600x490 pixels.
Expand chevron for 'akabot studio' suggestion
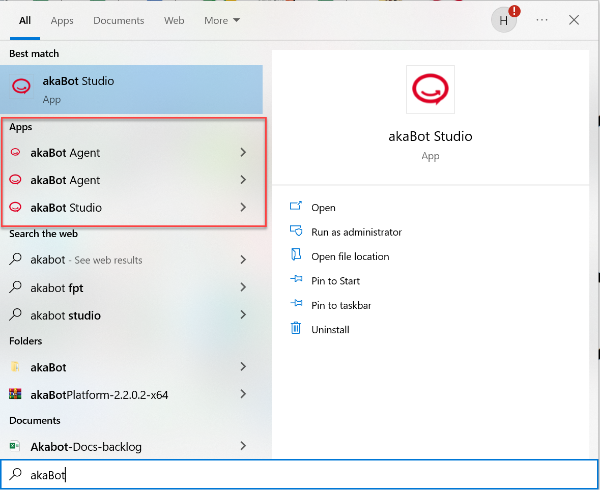(243, 314)
